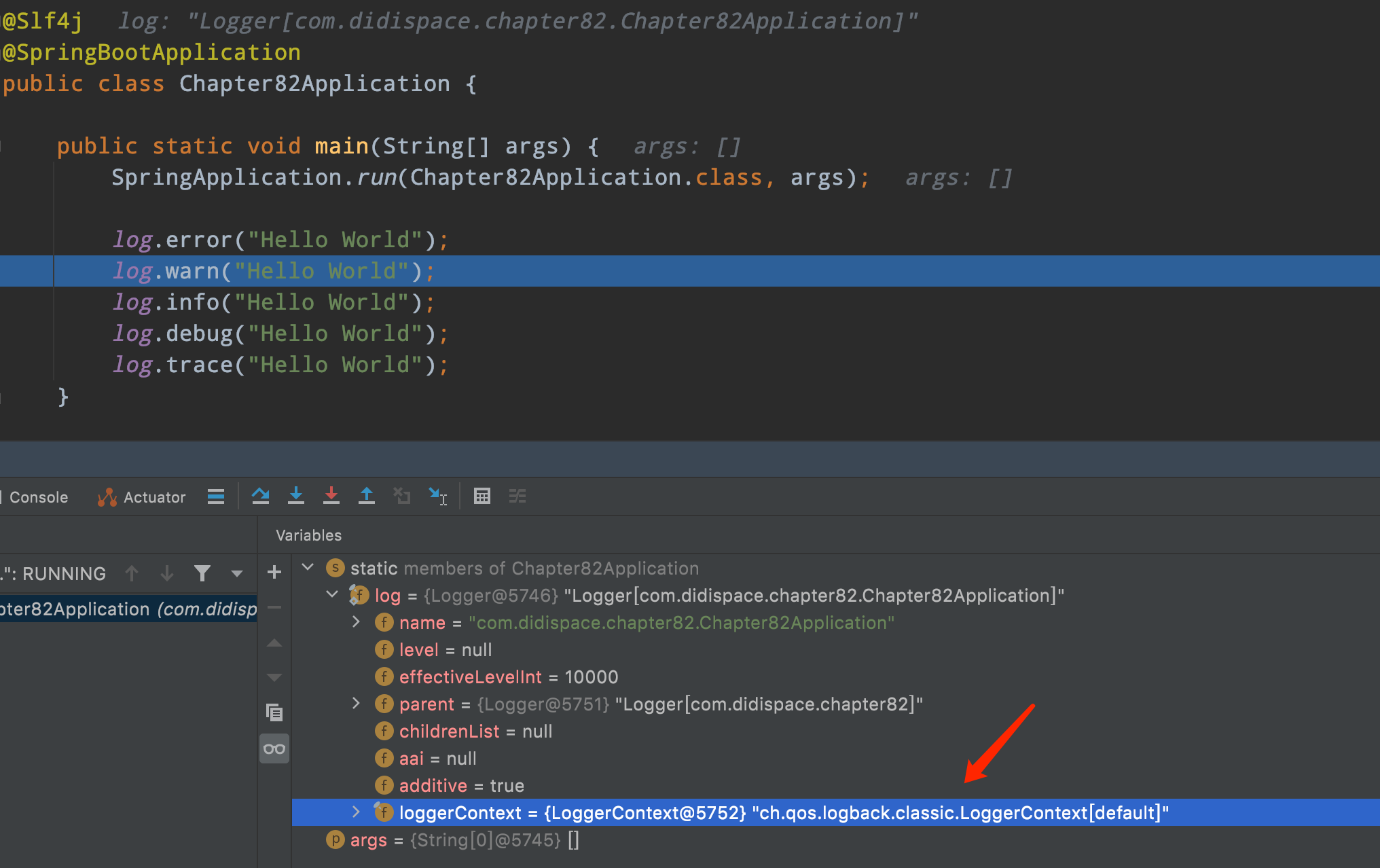Expand the parent Logger variable node
This screenshot has height=868, width=1380.
coord(356,704)
